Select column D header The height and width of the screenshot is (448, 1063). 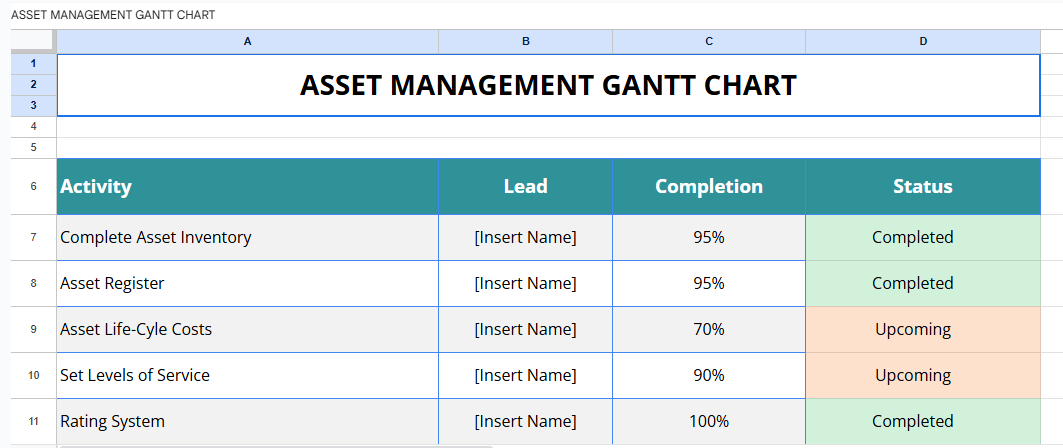pos(922,41)
